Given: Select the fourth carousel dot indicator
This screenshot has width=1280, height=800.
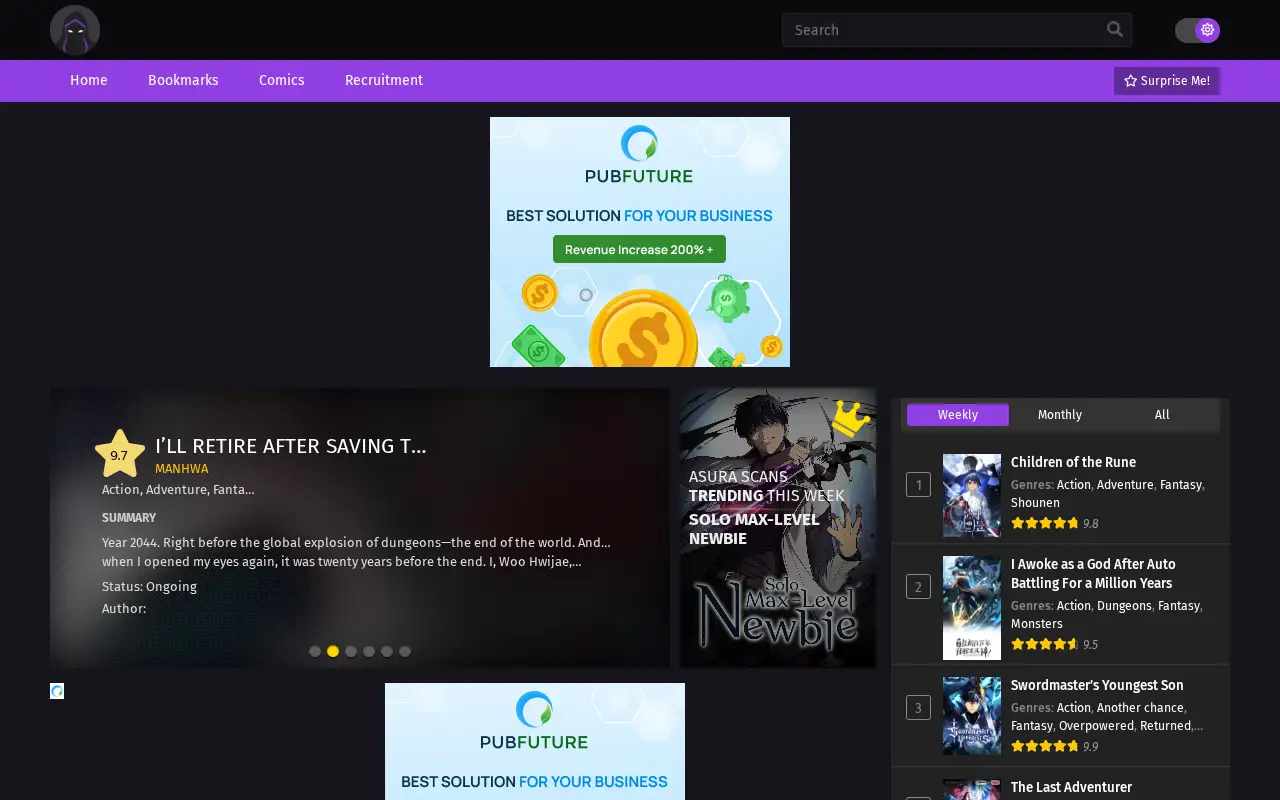Looking at the screenshot, I should click(x=369, y=651).
